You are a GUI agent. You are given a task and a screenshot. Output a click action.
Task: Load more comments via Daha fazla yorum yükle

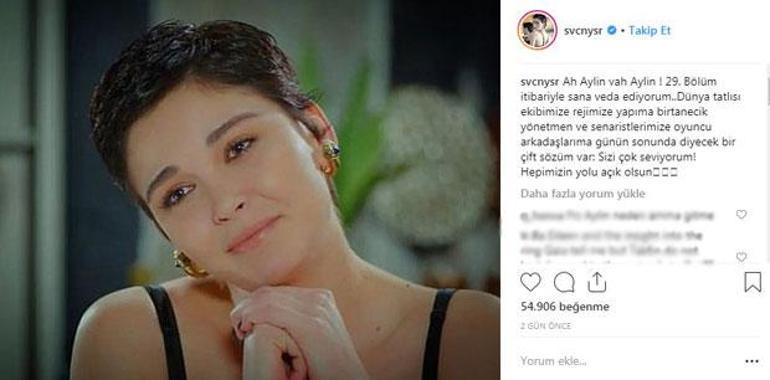point(583,194)
